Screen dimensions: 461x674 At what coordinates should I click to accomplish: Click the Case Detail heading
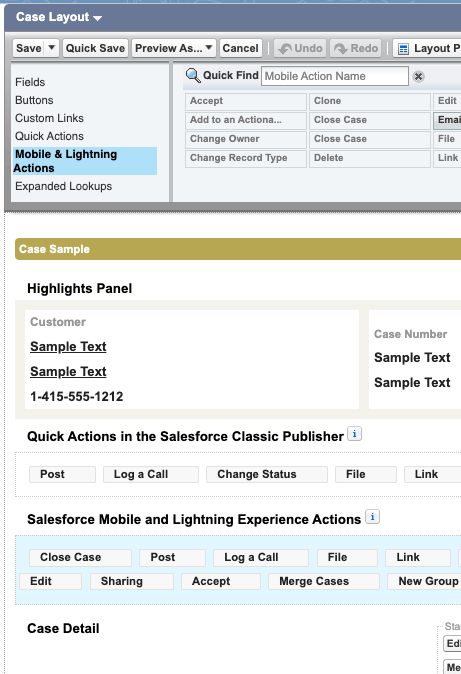[63, 628]
